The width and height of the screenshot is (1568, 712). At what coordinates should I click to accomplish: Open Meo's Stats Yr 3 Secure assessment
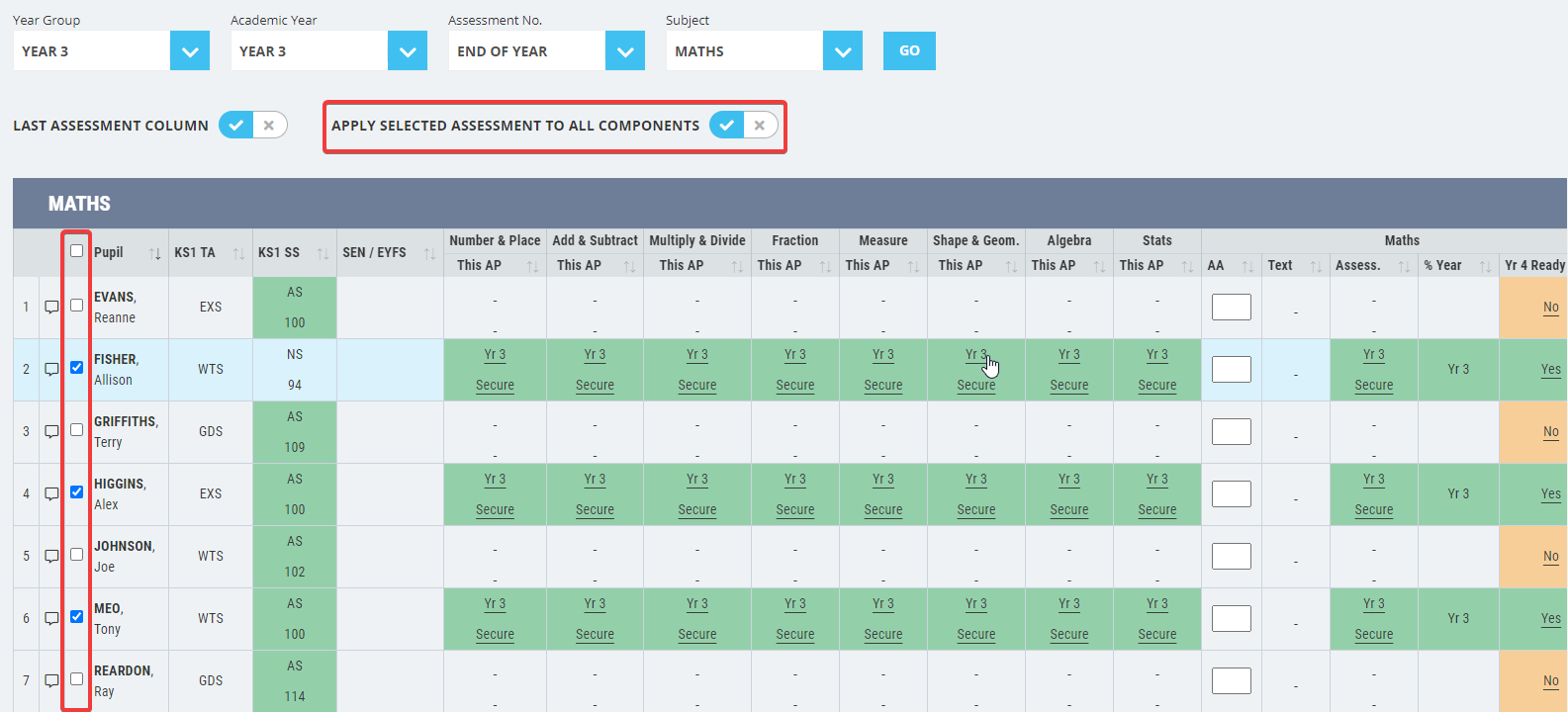(x=1157, y=619)
